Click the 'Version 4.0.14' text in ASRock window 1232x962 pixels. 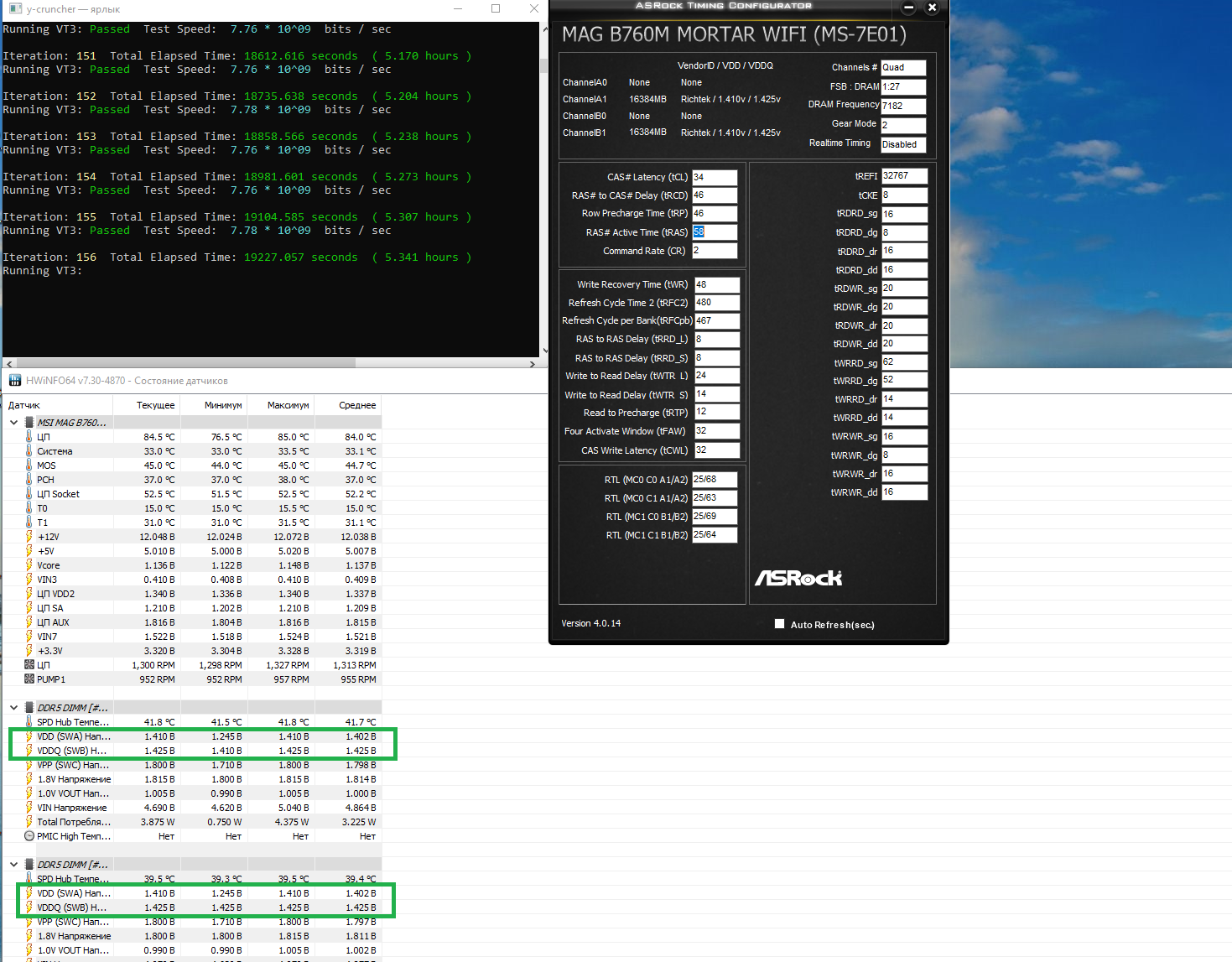click(x=591, y=623)
